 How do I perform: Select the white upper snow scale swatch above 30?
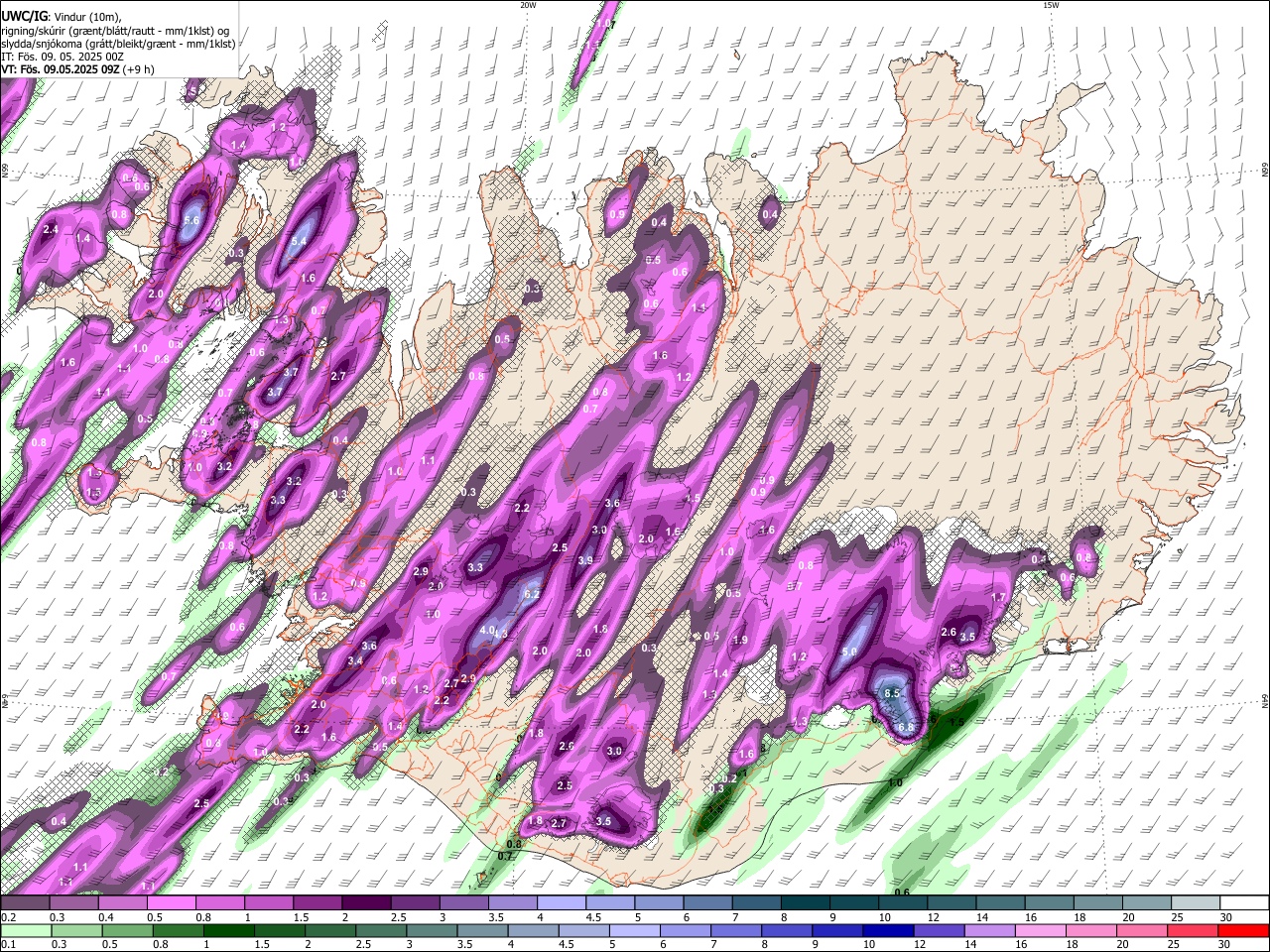click(1245, 902)
